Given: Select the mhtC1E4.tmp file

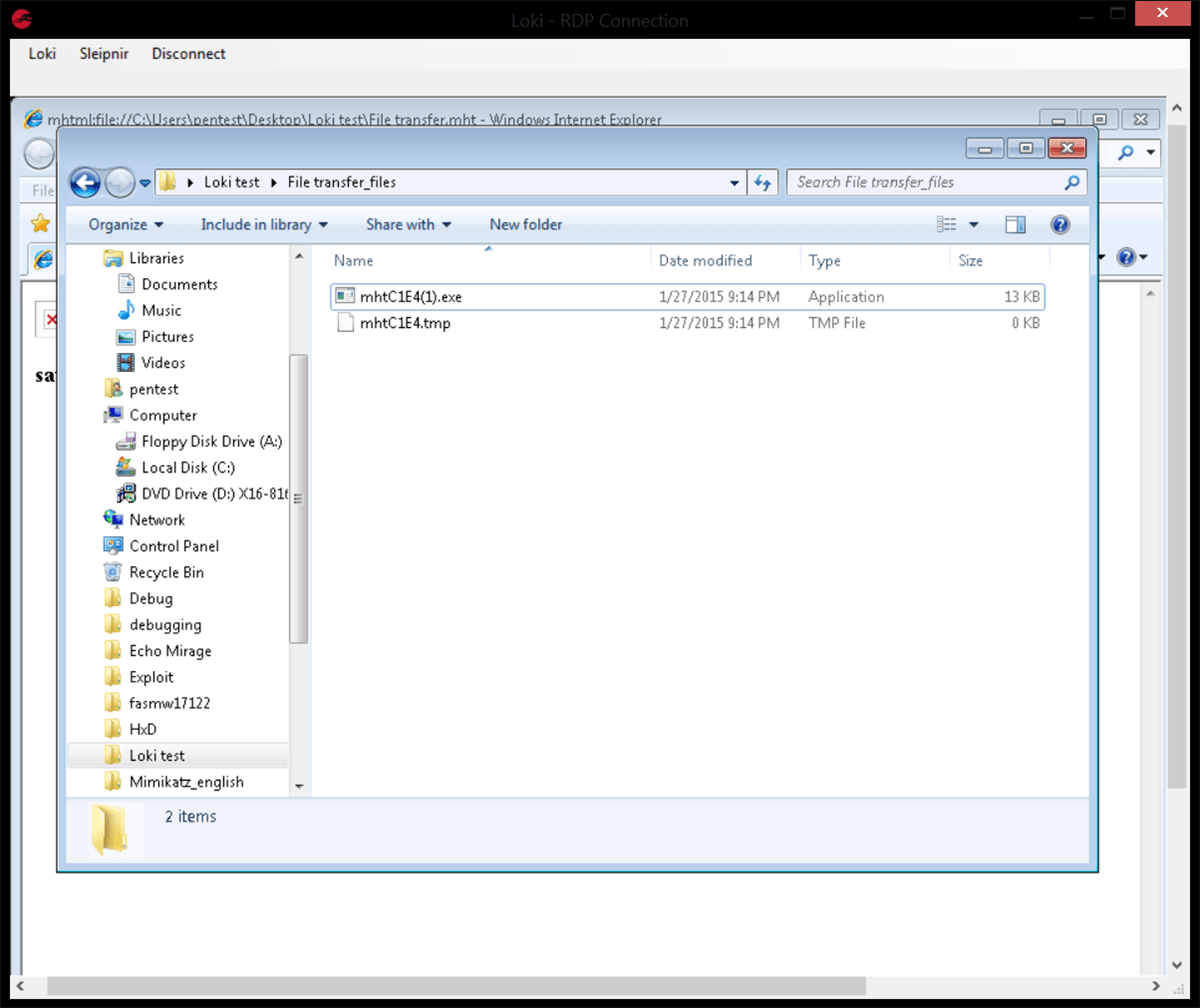Looking at the screenshot, I should pos(405,323).
